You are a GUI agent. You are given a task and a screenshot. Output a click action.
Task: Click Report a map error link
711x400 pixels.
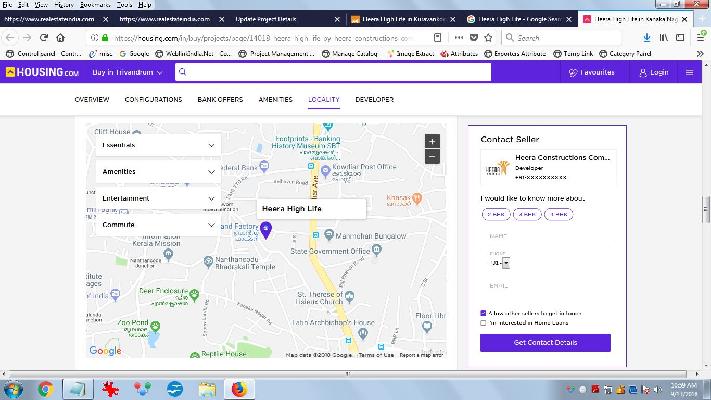(x=421, y=355)
